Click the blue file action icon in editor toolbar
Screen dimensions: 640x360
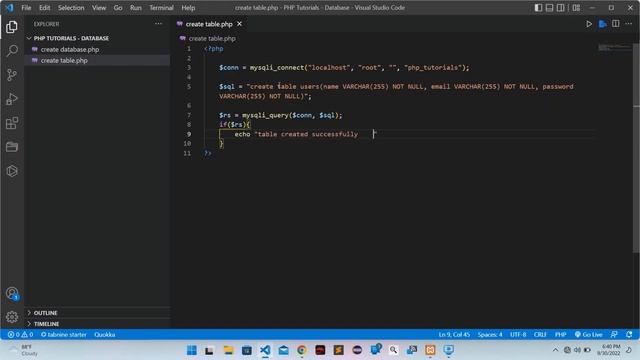coord(602,24)
